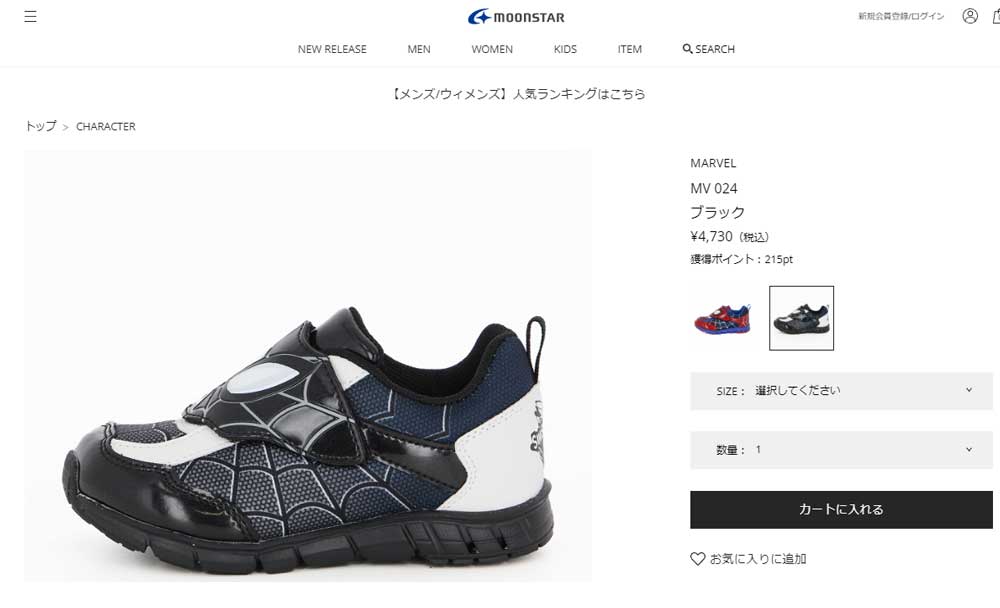Click the SIZE dropdown chevron arrow
The image size is (1000, 608).
(x=969, y=390)
